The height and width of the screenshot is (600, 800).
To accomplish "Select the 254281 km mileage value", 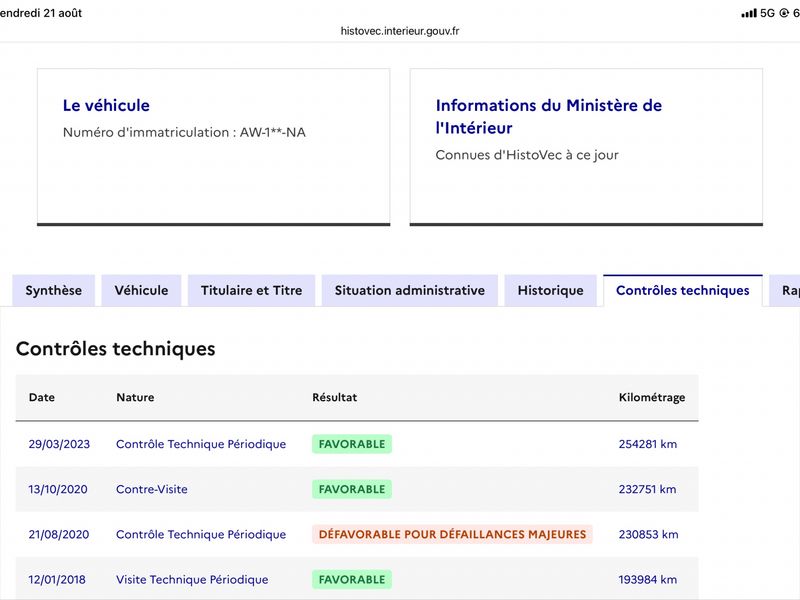I will click(648, 444).
